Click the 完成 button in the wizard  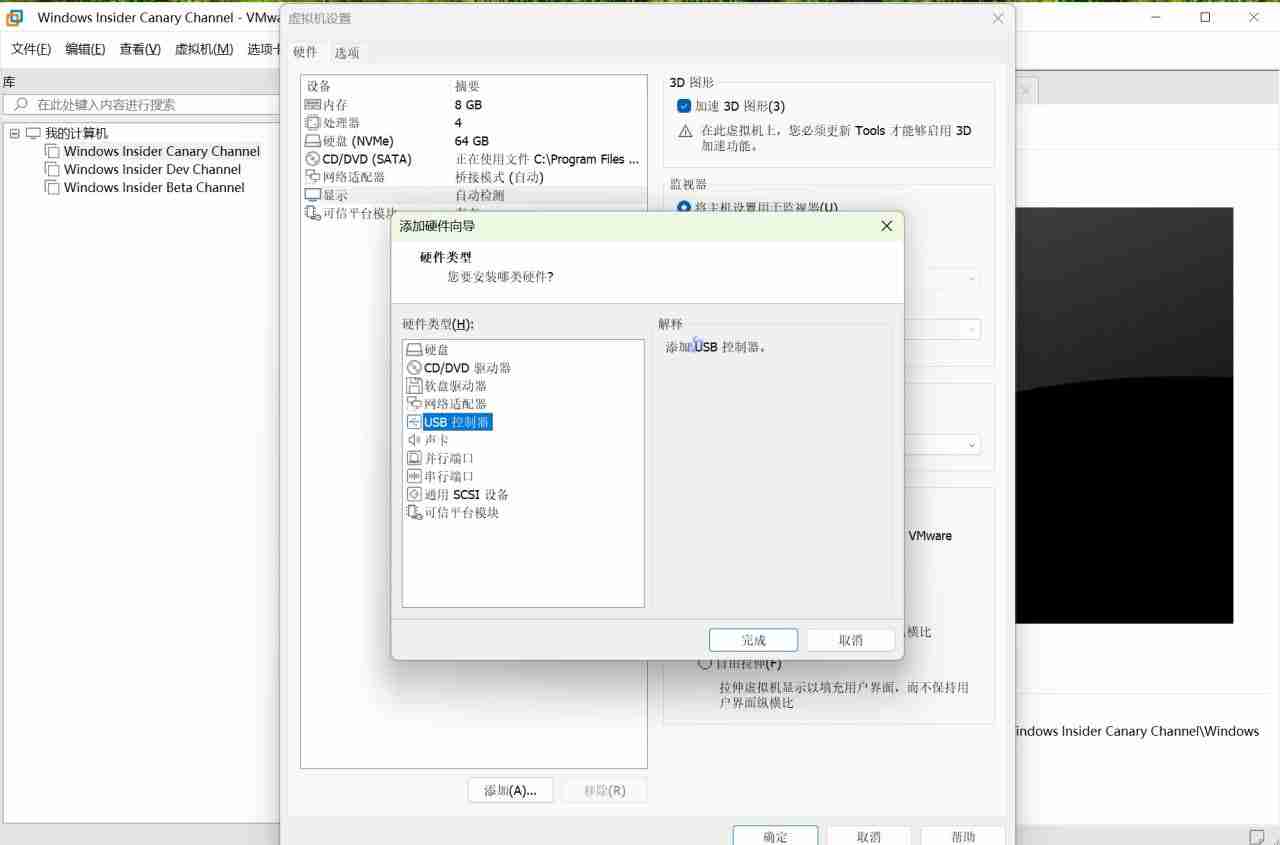[x=753, y=639]
